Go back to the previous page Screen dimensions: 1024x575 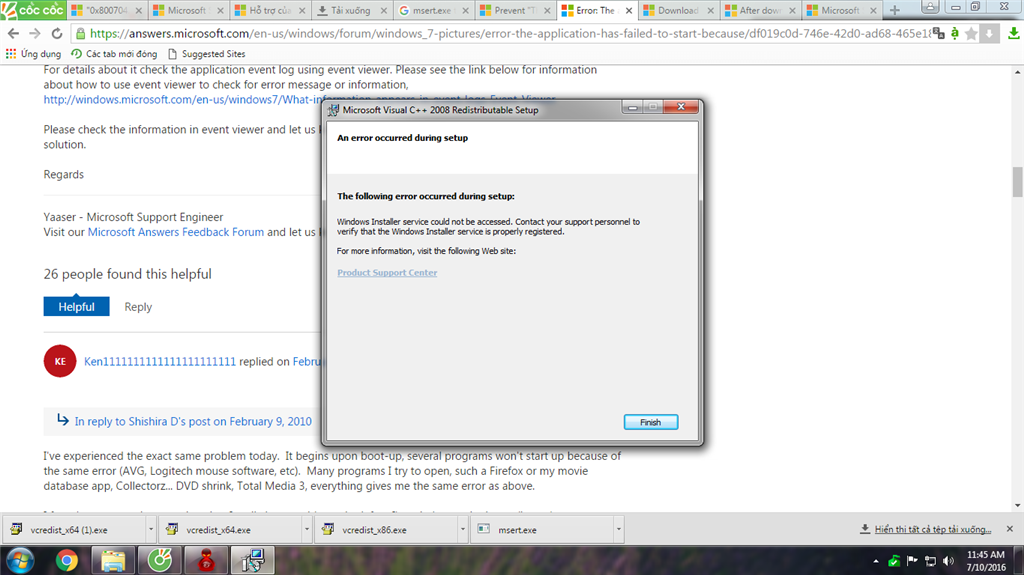14,33
